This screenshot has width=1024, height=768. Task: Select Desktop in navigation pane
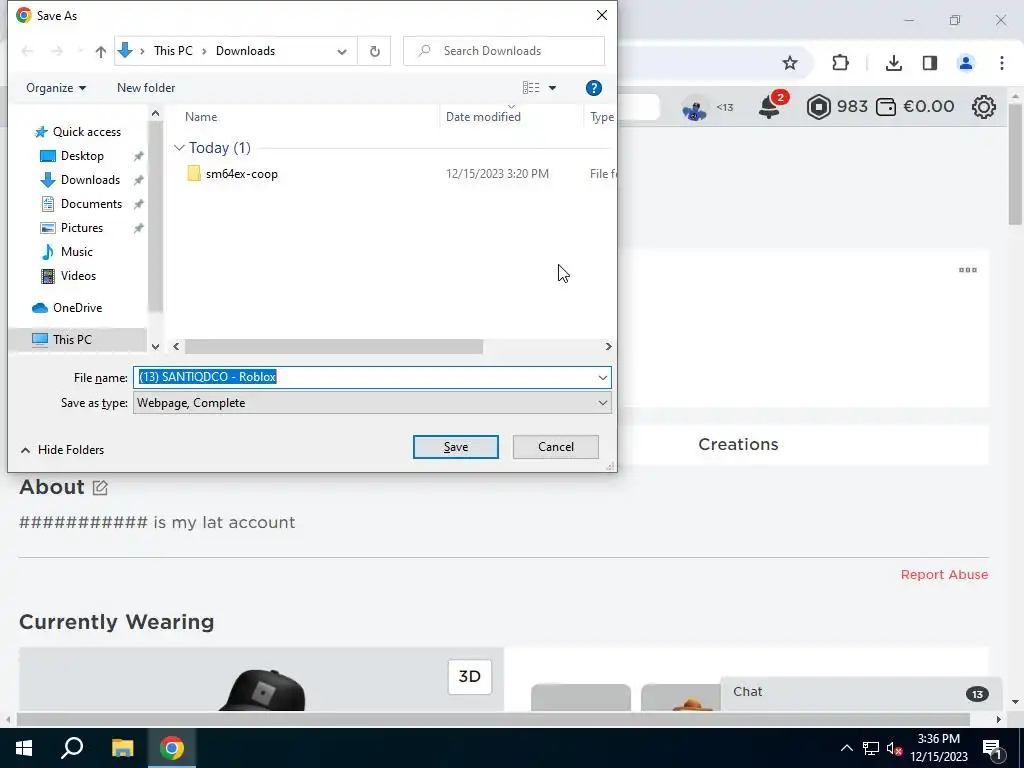(x=82, y=156)
